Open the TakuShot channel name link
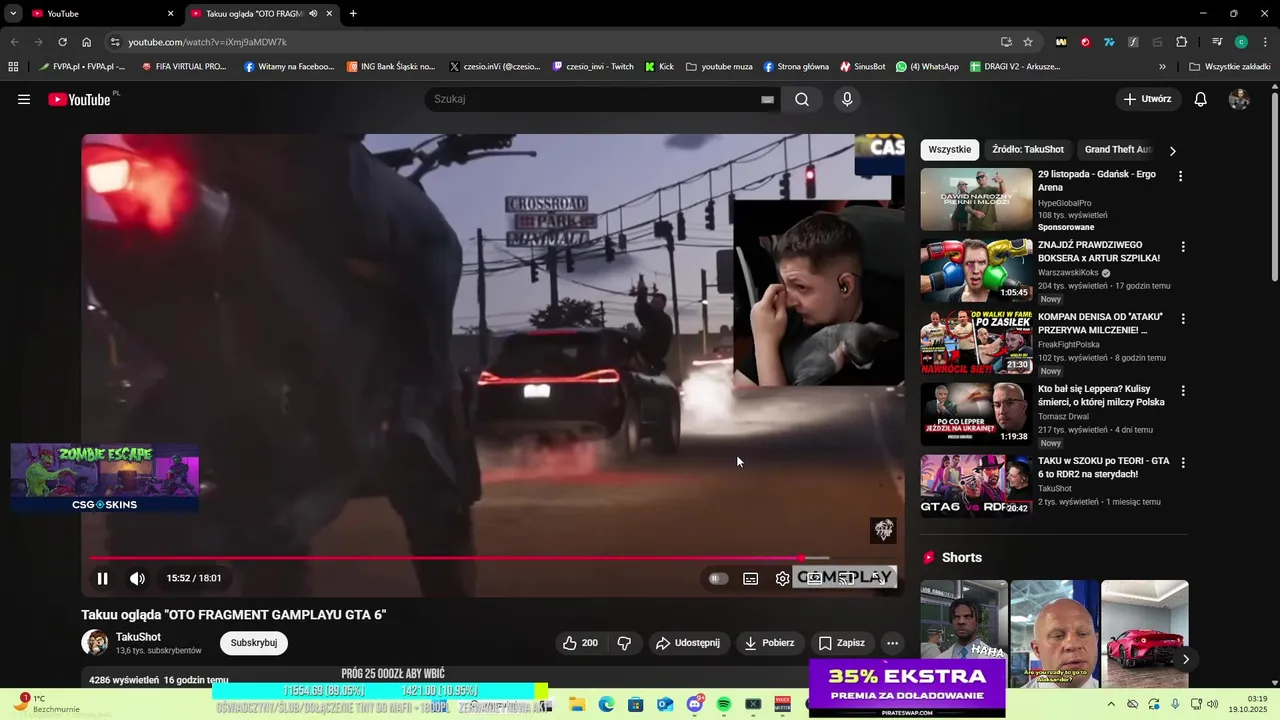The height and width of the screenshot is (720, 1280). (138, 637)
